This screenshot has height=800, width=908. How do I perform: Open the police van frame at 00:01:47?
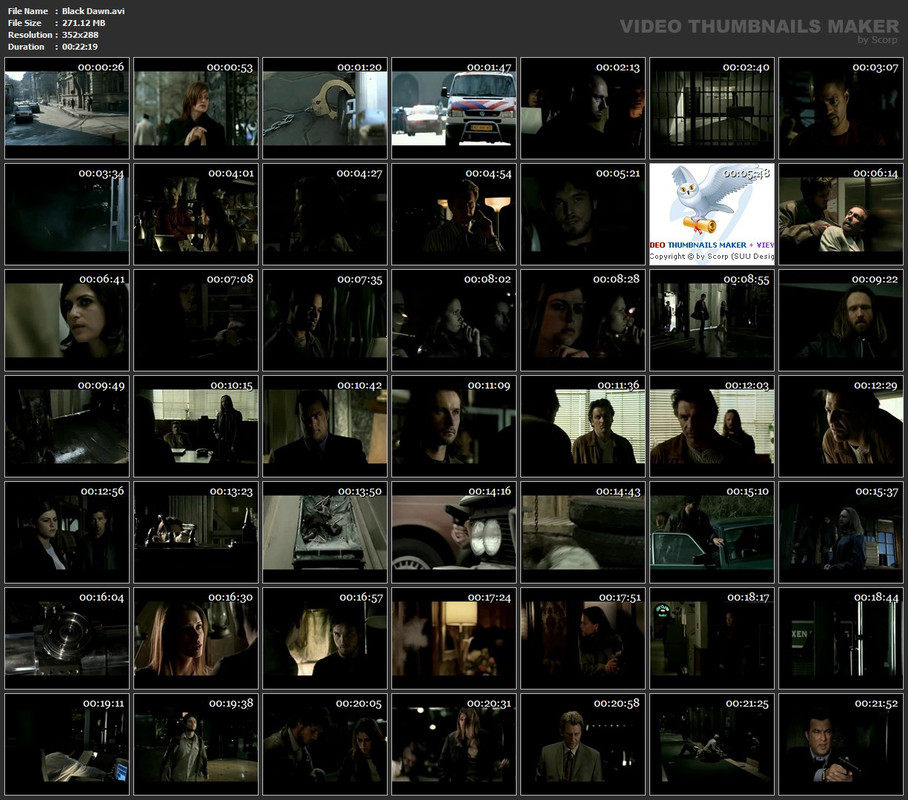click(x=454, y=108)
